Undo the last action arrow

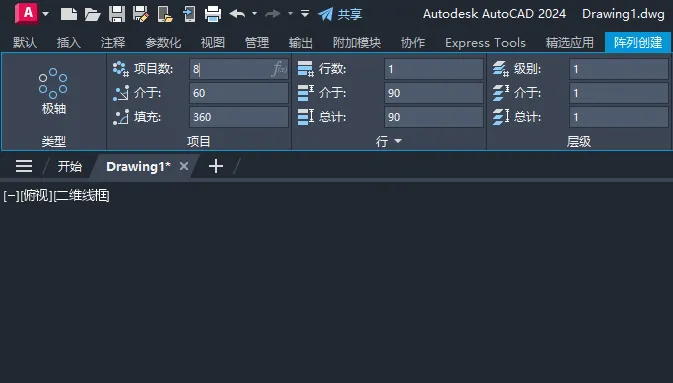click(x=237, y=14)
